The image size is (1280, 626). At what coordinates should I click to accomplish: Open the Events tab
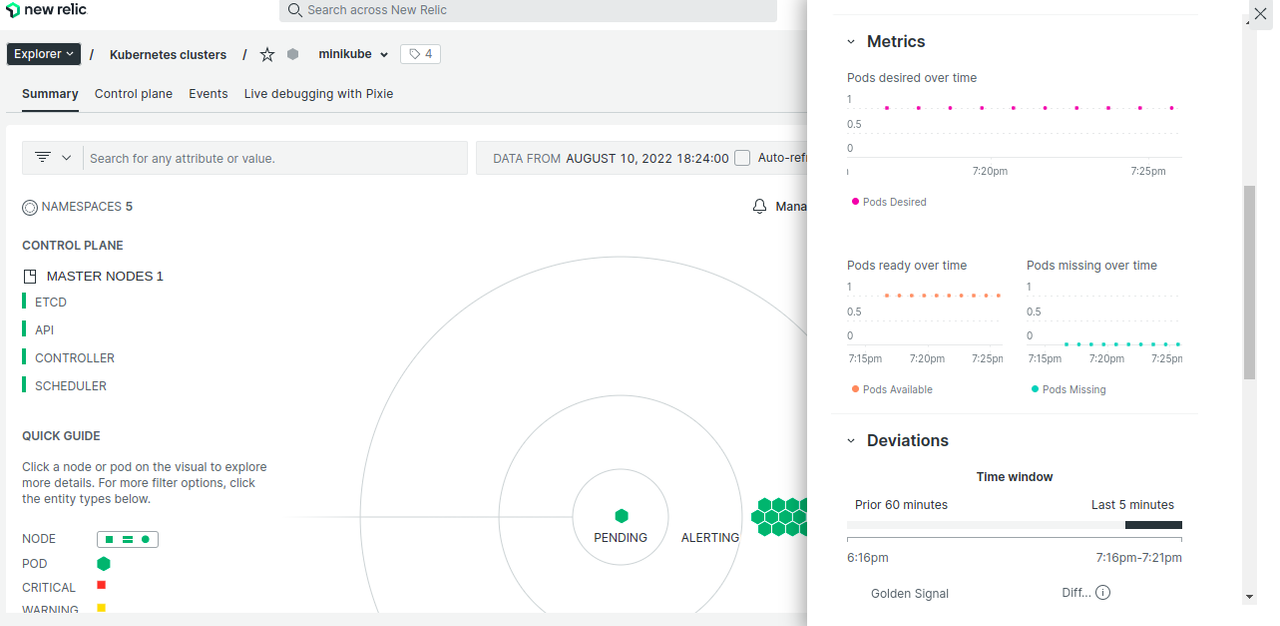pyautogui.click(x=208, y=94)
